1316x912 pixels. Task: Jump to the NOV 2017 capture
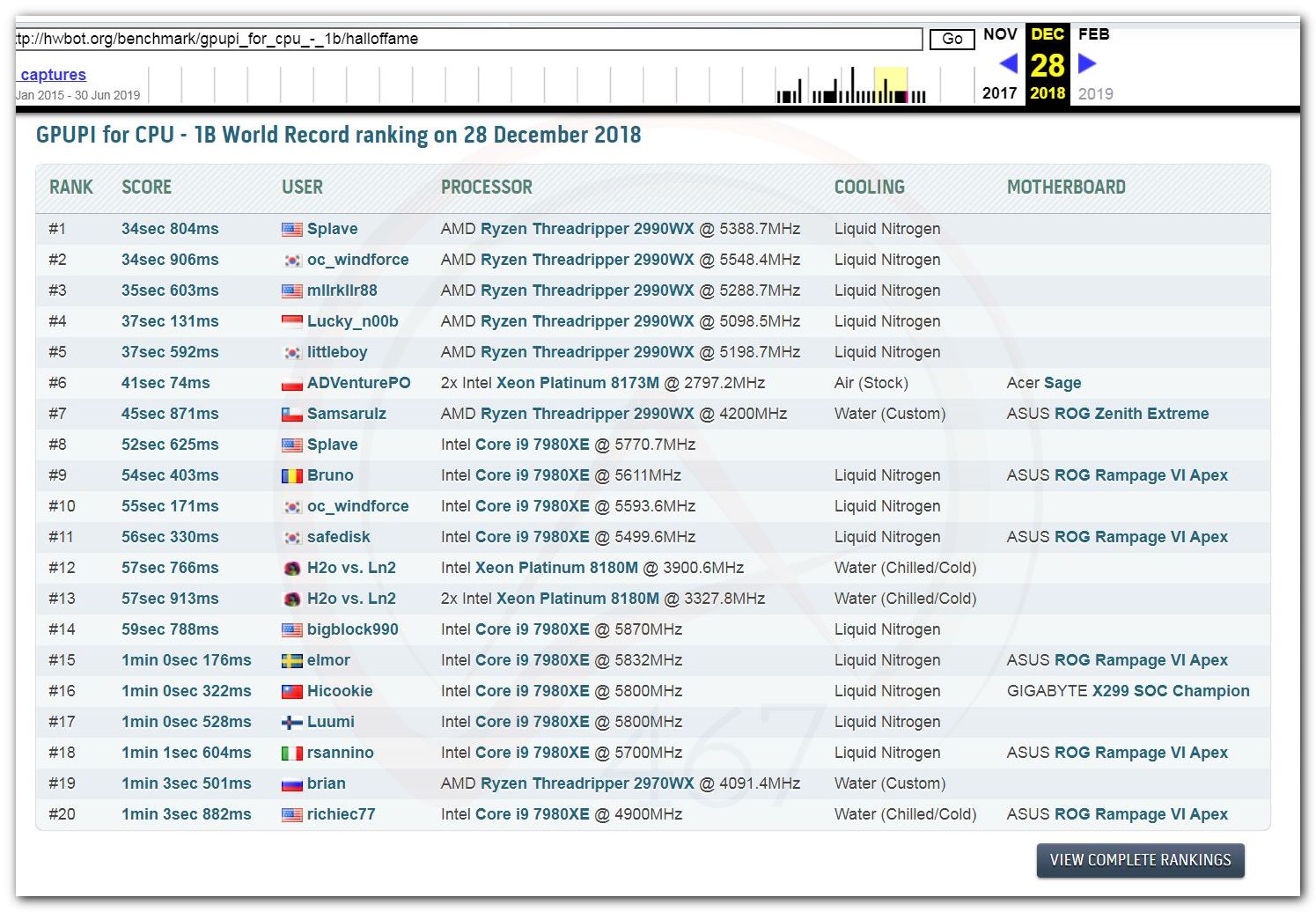[x=1000, y=34]
